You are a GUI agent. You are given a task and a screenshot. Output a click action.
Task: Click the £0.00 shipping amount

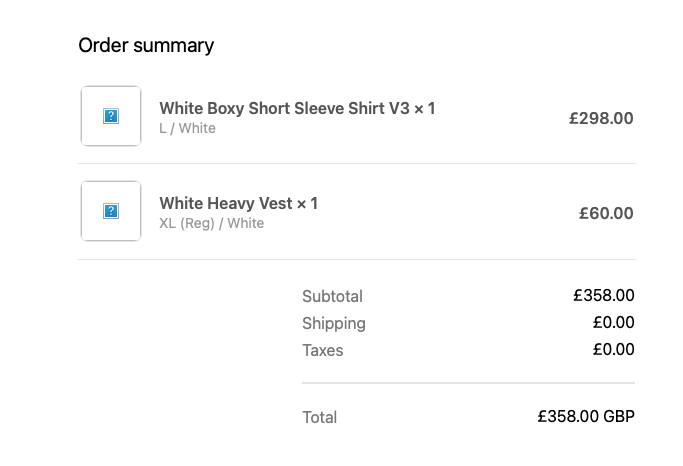pyautogui.click(x=613, y=323)
